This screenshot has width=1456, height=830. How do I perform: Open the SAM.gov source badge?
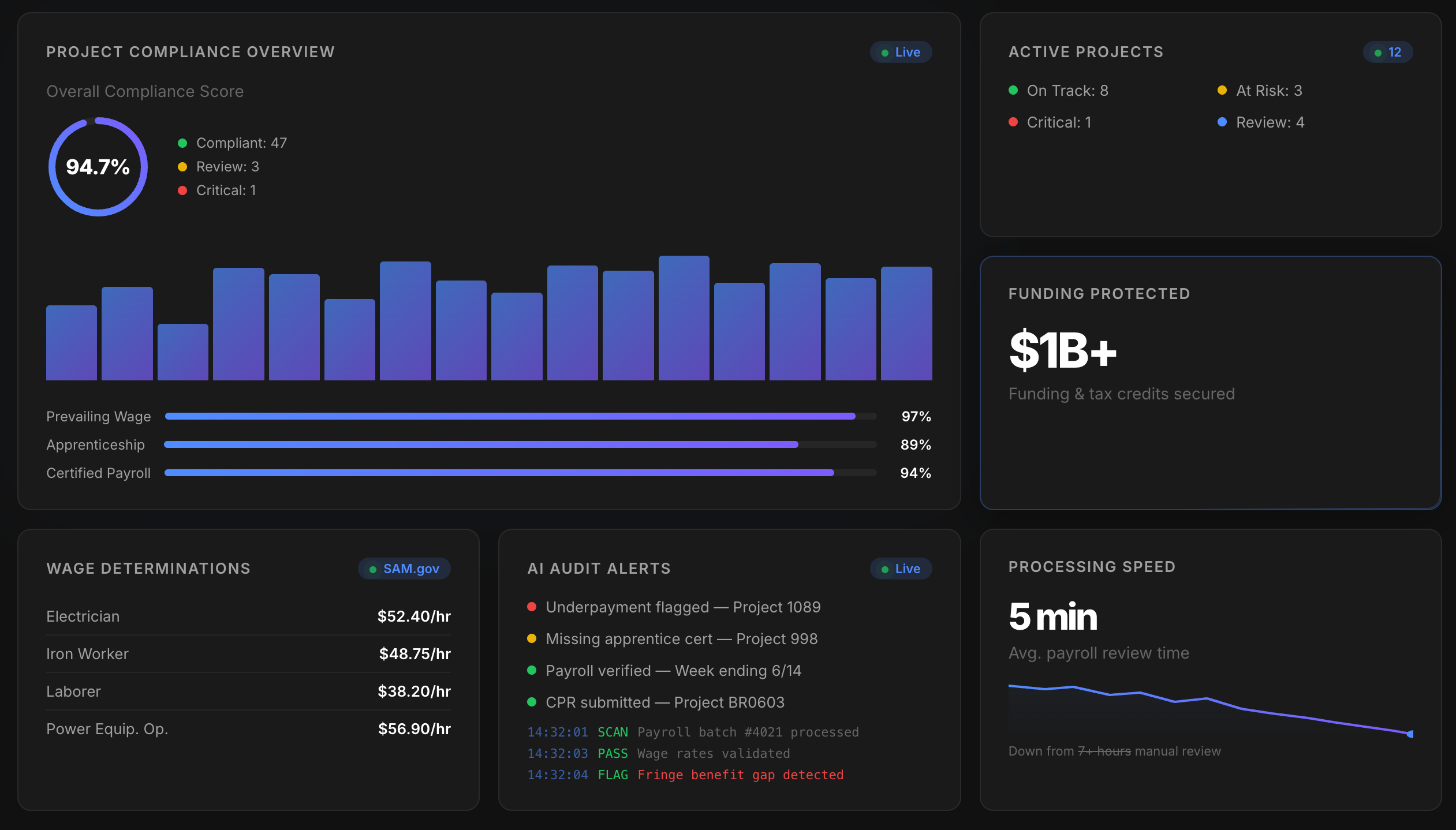pyautogui.click(x=404, y=569)
